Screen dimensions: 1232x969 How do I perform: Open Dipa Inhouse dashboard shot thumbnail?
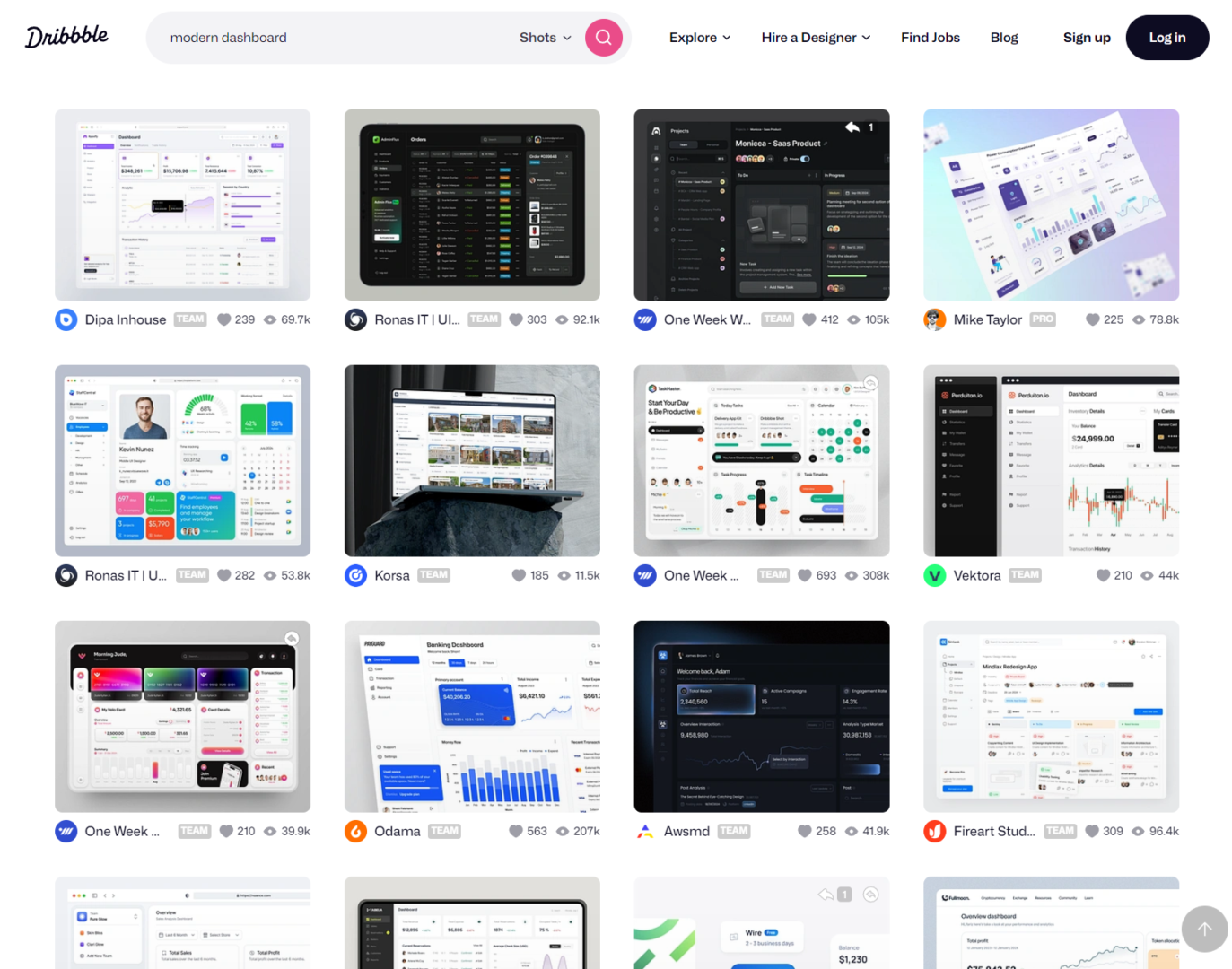click(182, 205)
